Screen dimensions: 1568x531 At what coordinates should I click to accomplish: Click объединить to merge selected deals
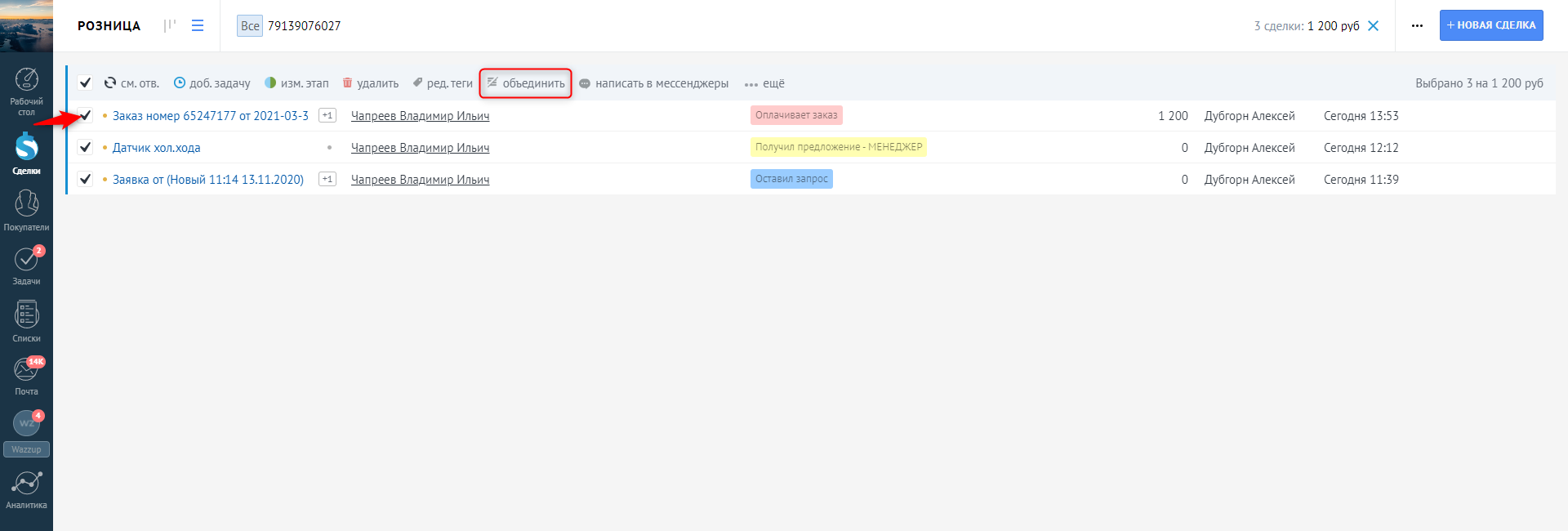click(526, 83)
